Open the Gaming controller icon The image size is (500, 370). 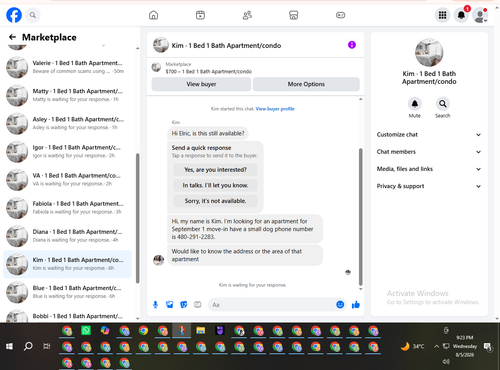tap(340, 15)
